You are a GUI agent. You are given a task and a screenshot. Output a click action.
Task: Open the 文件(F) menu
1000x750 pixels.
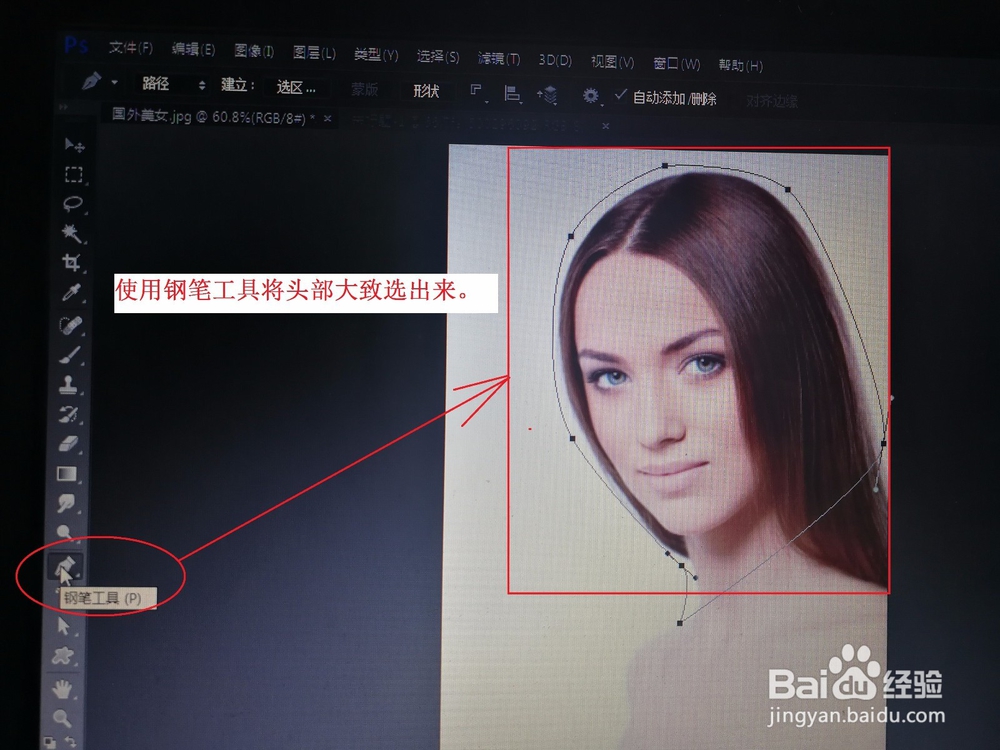coord(131,47)
